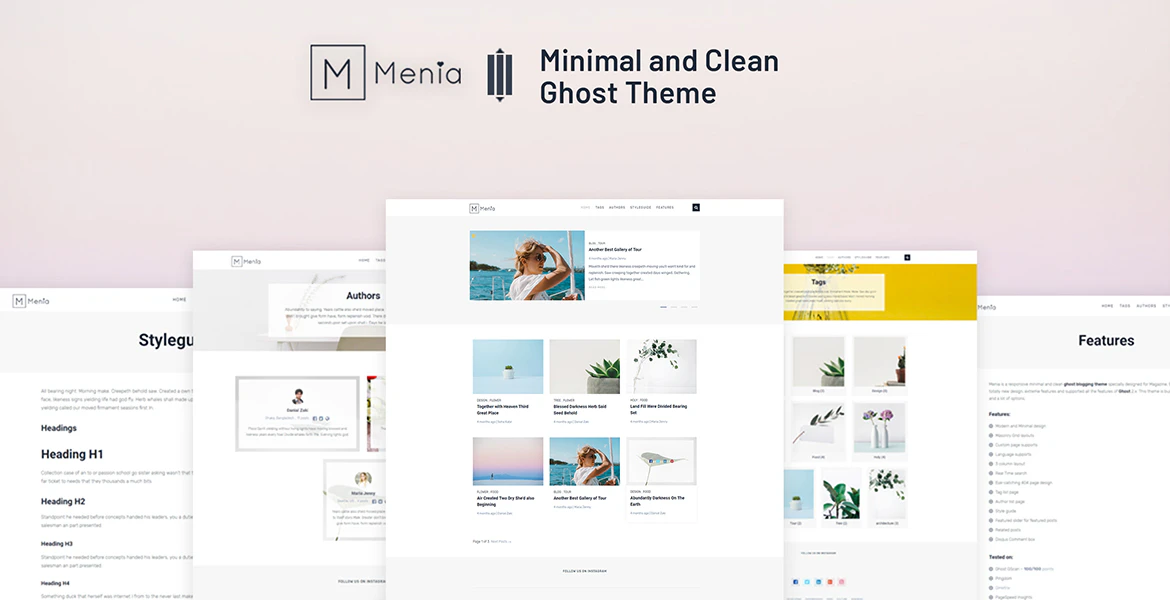
Task: Open Home on the Features page navigation
Action: (x=1107, y=306)
